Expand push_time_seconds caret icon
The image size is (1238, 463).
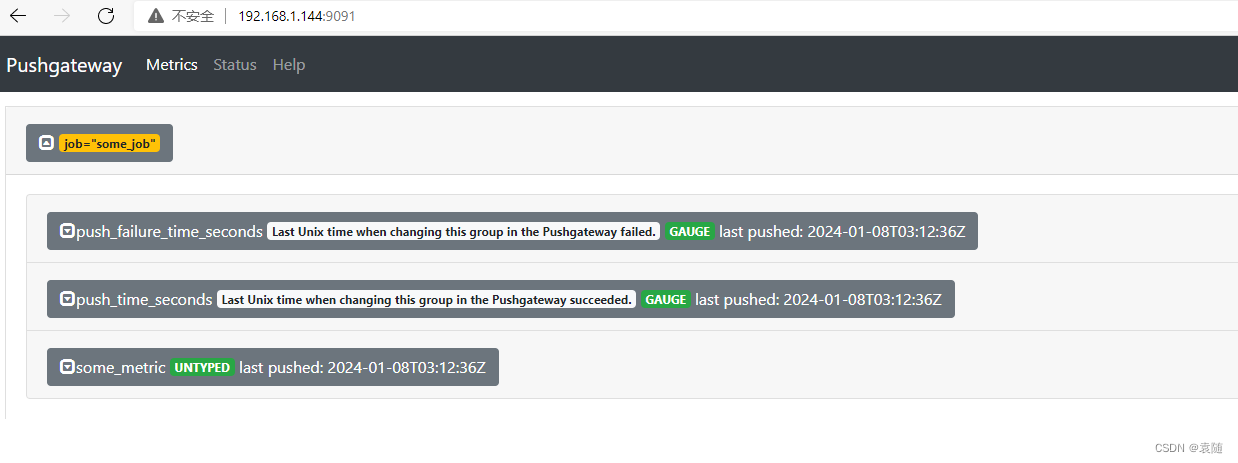tap(67, 299)
